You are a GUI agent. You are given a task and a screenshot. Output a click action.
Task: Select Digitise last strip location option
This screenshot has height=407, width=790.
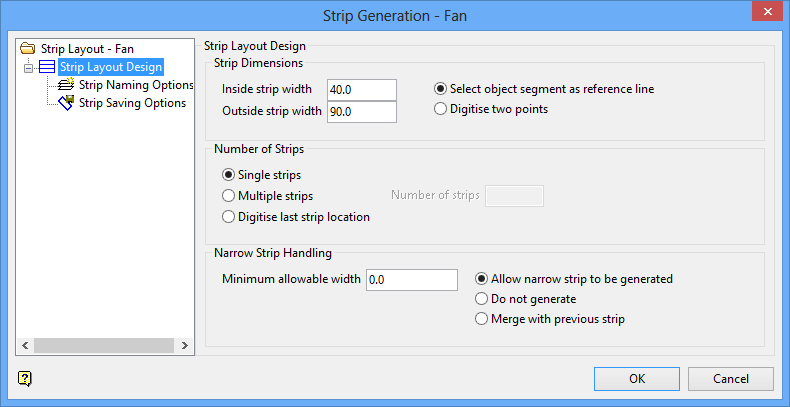coord(229,216)
